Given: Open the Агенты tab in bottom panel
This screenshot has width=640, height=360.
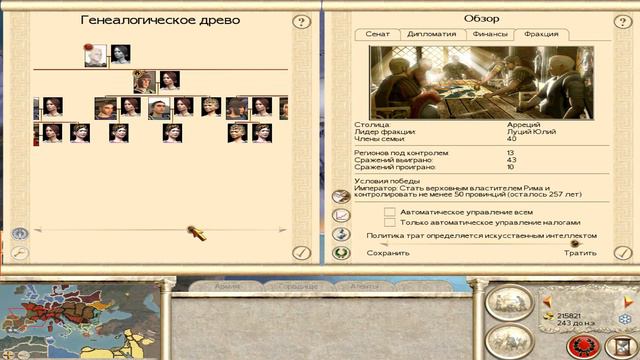Looking at the screenshot, I should (x=364, y=287).
